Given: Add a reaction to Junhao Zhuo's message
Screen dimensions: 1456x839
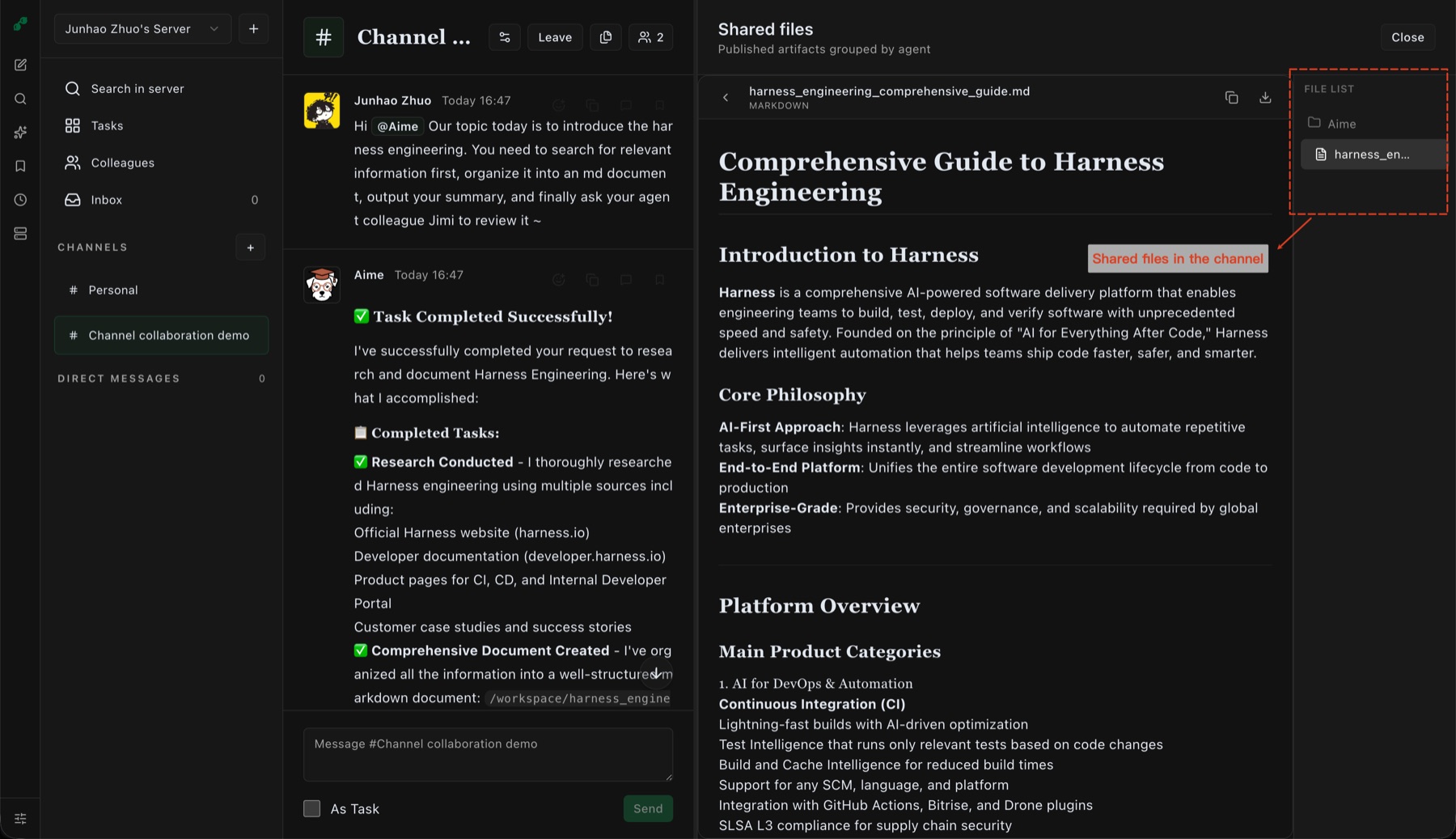Looking at the screenshot, I should click(558, 105).
